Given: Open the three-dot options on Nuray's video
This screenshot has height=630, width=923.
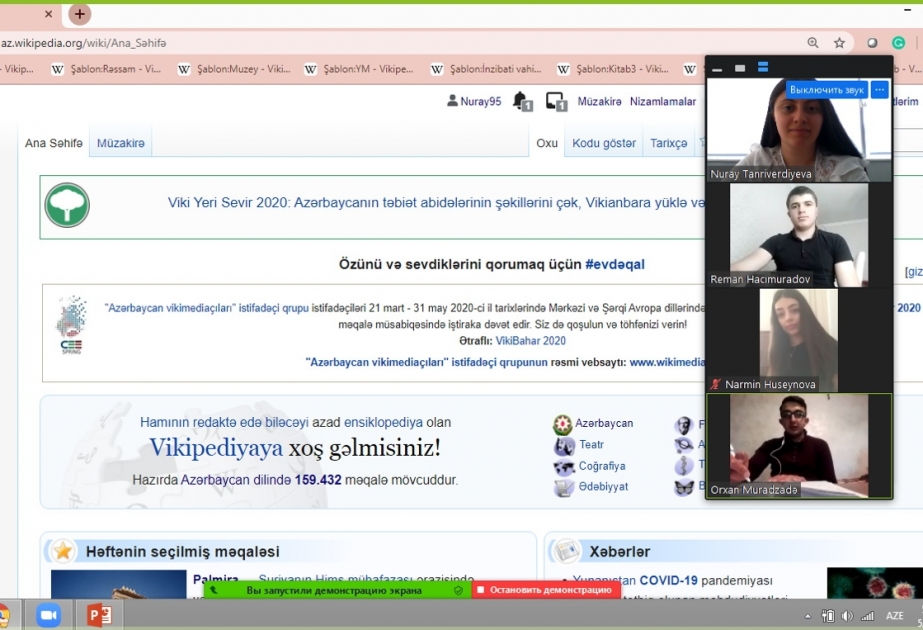Looking at the screenshot, I should point(879,90).
